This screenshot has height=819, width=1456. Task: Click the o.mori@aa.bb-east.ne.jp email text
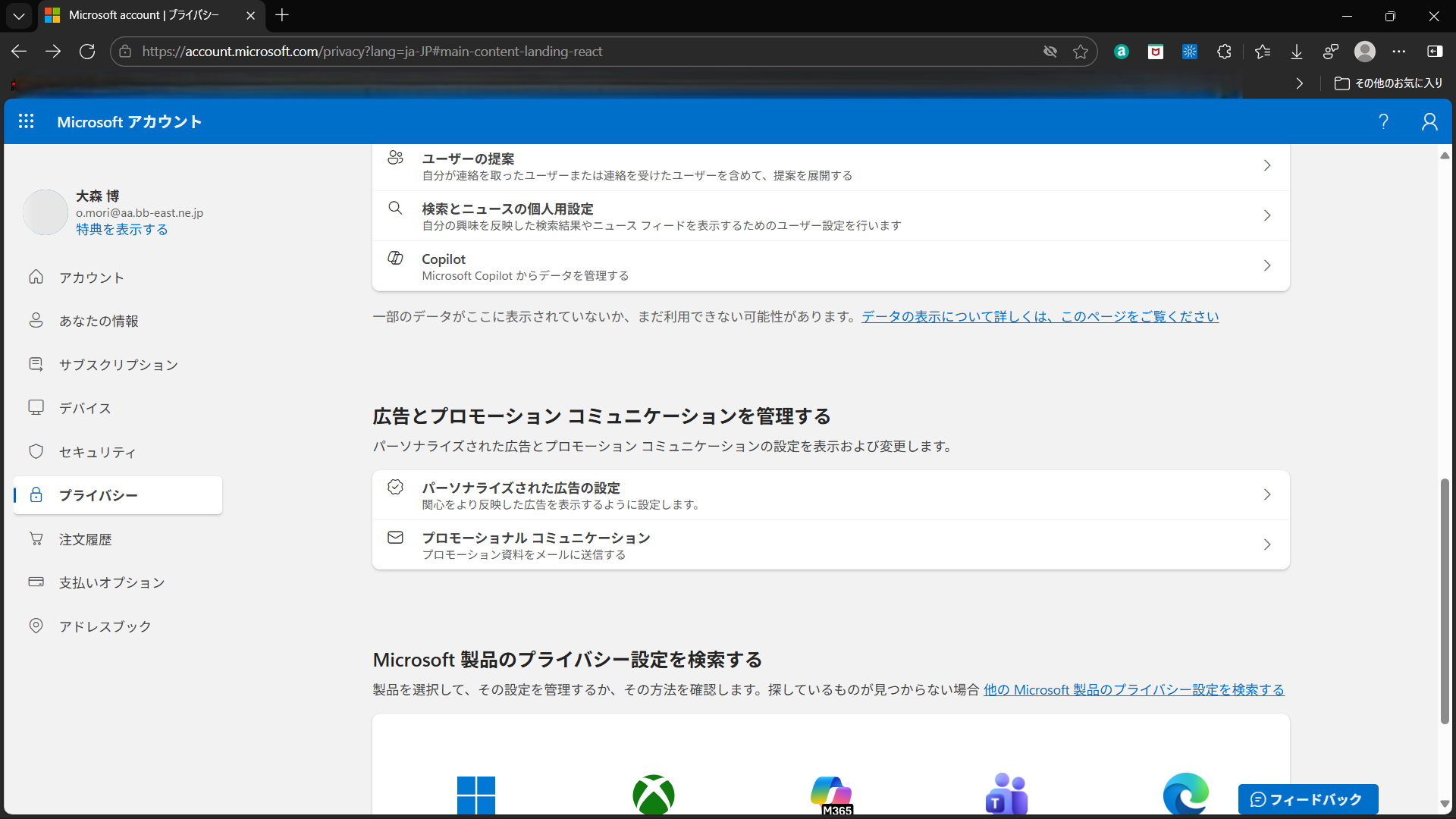(140, 213)
